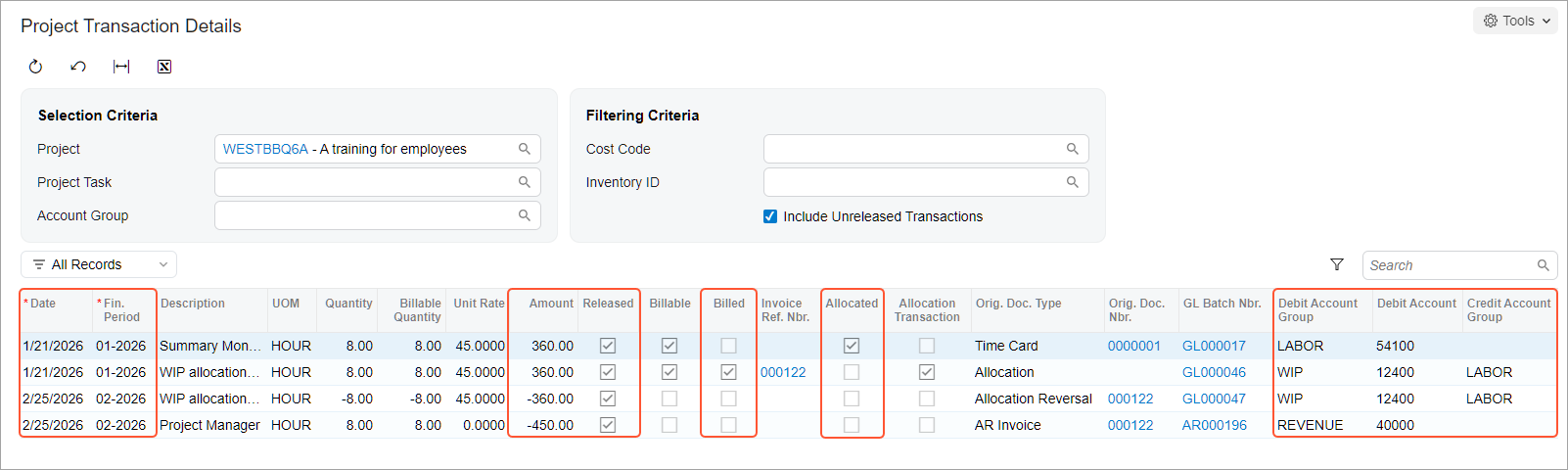The width and height of the screenshot is (1568, 470).
Task: Click the Refresh icon in toolbar
Action: 35,67
